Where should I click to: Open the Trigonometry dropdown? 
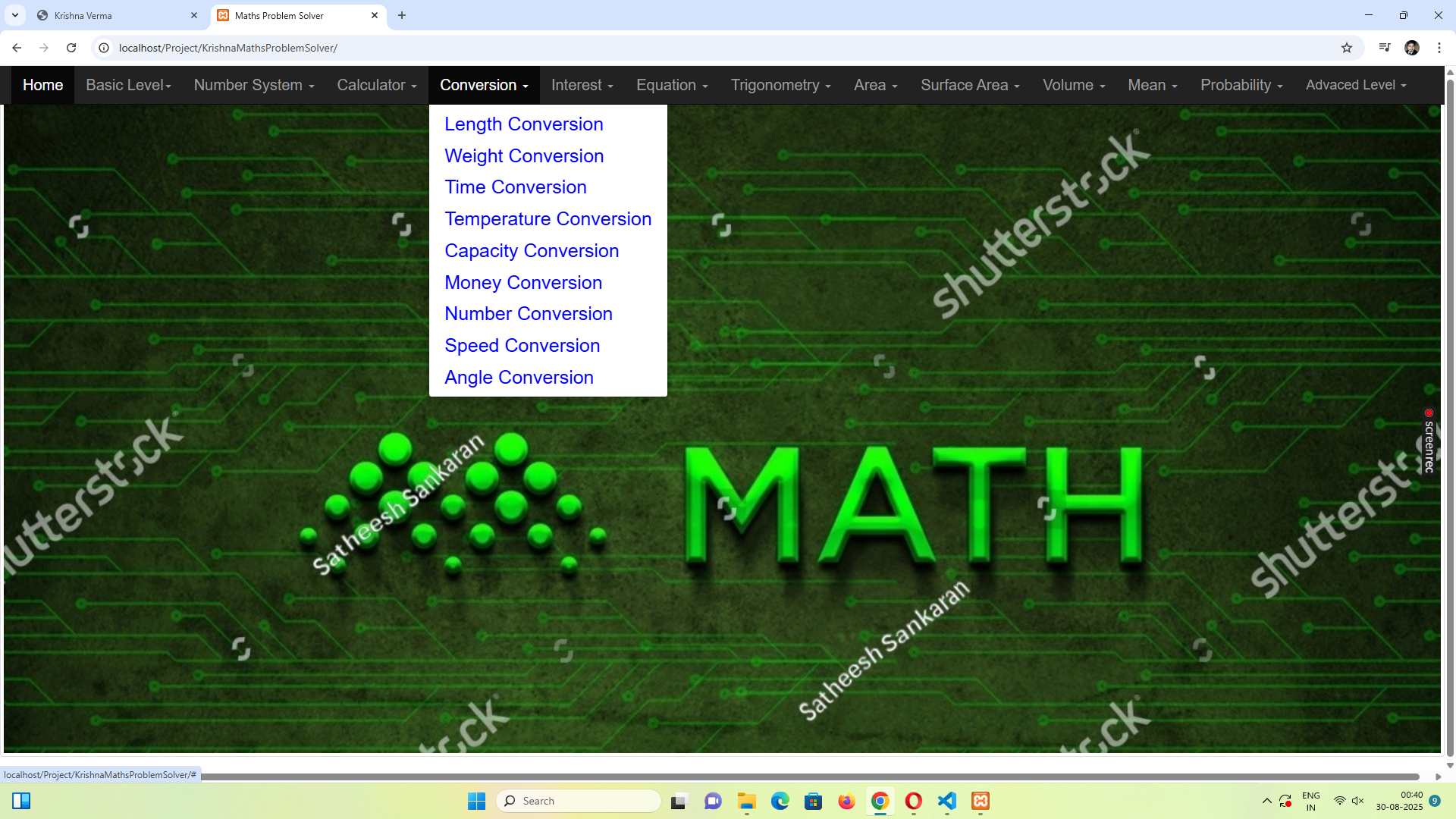coord(781,85)
